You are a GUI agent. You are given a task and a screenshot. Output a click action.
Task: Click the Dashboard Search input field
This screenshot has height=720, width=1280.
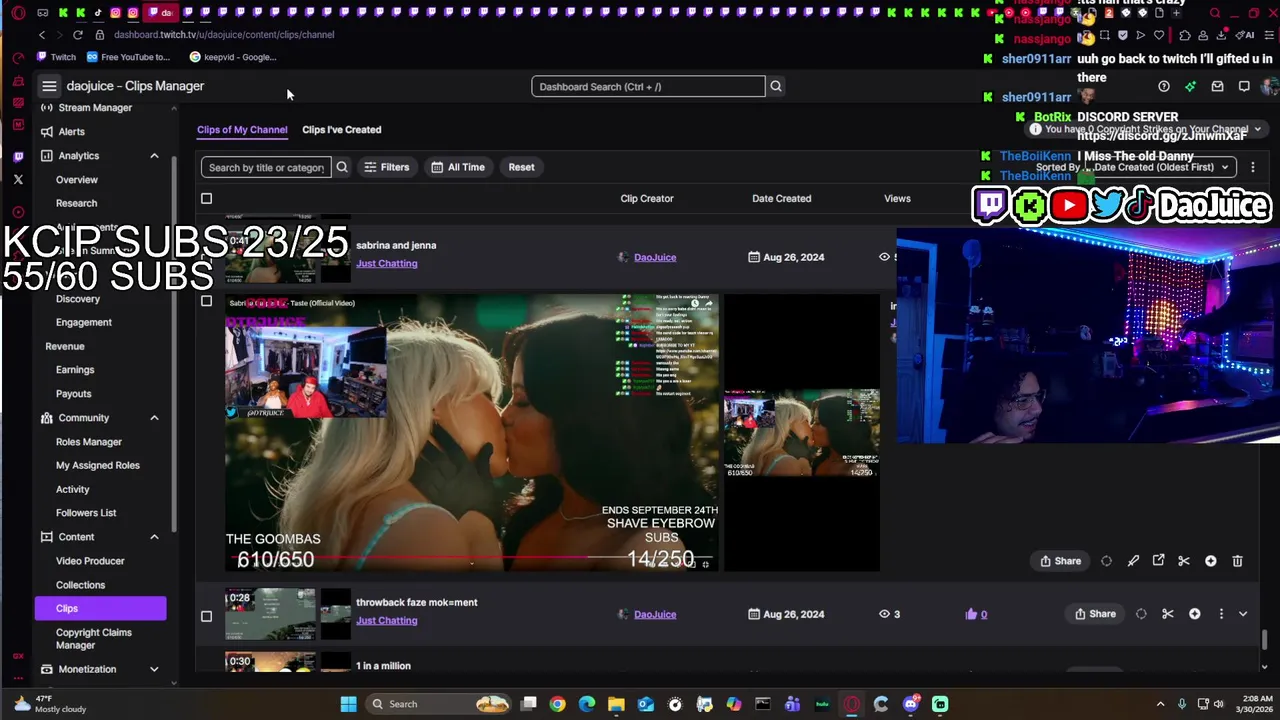(x=648, y=87)
